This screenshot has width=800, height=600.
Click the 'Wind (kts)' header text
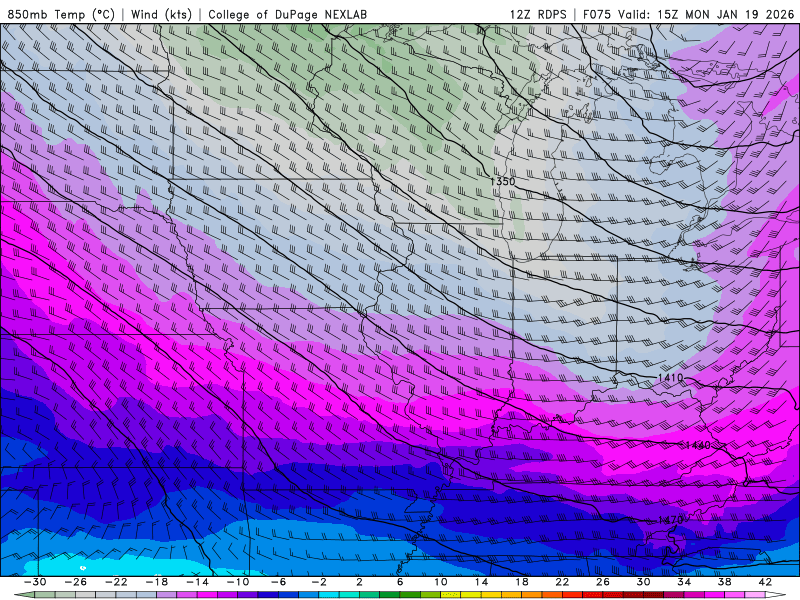pyautogui.click(x=161, y=14)
